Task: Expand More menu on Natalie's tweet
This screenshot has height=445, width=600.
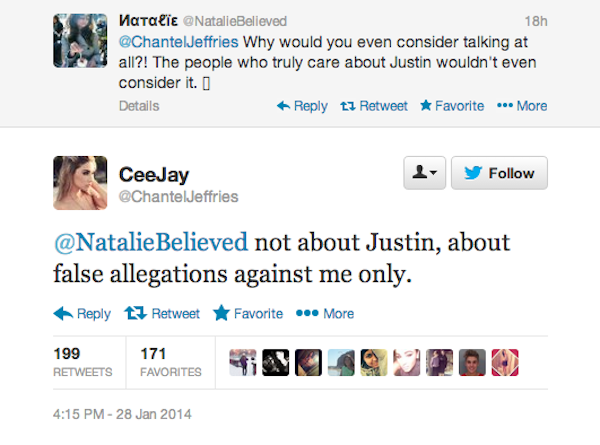Action: point(521,105)
